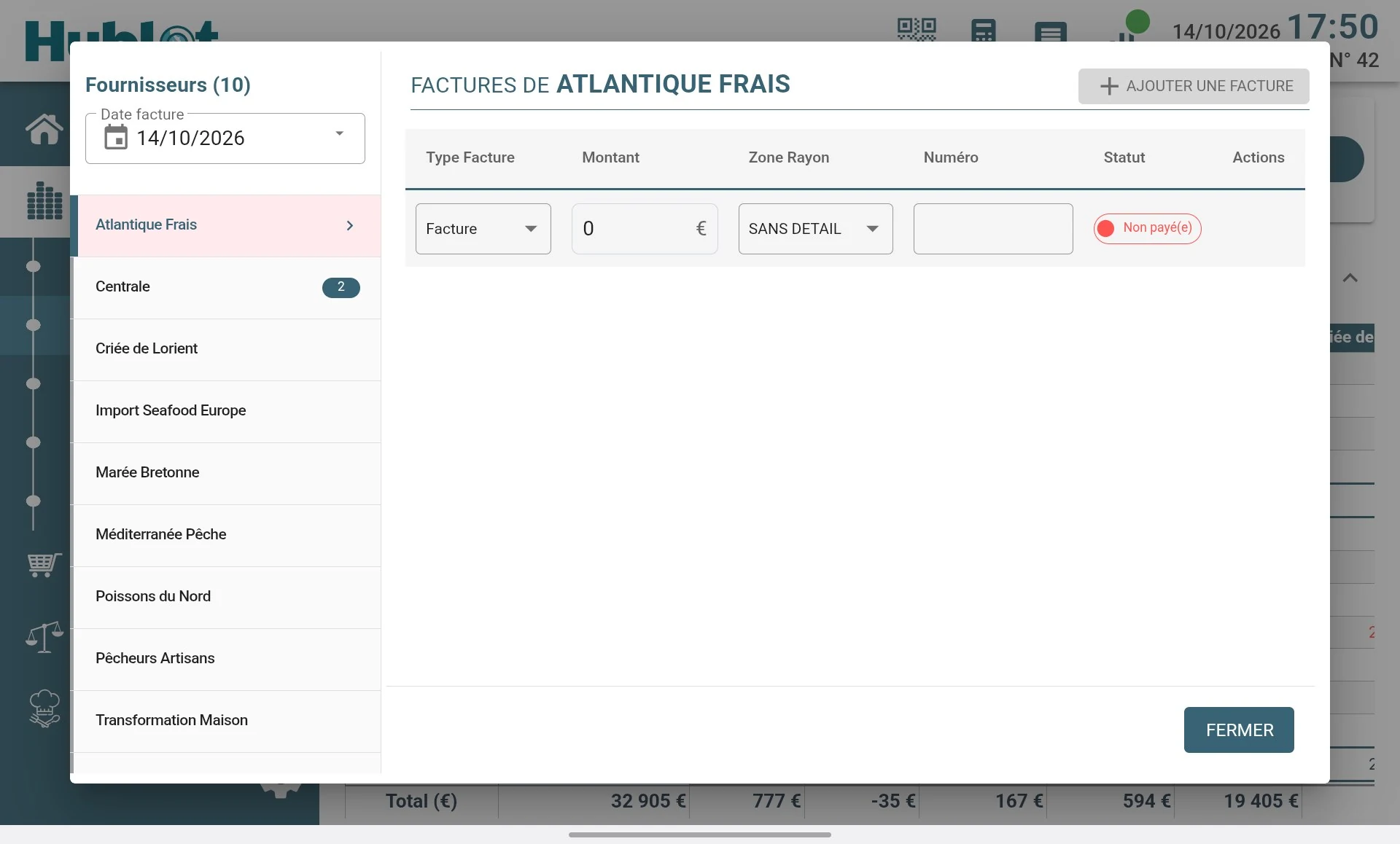Click the FERMER button

(x=1239, y=730)
